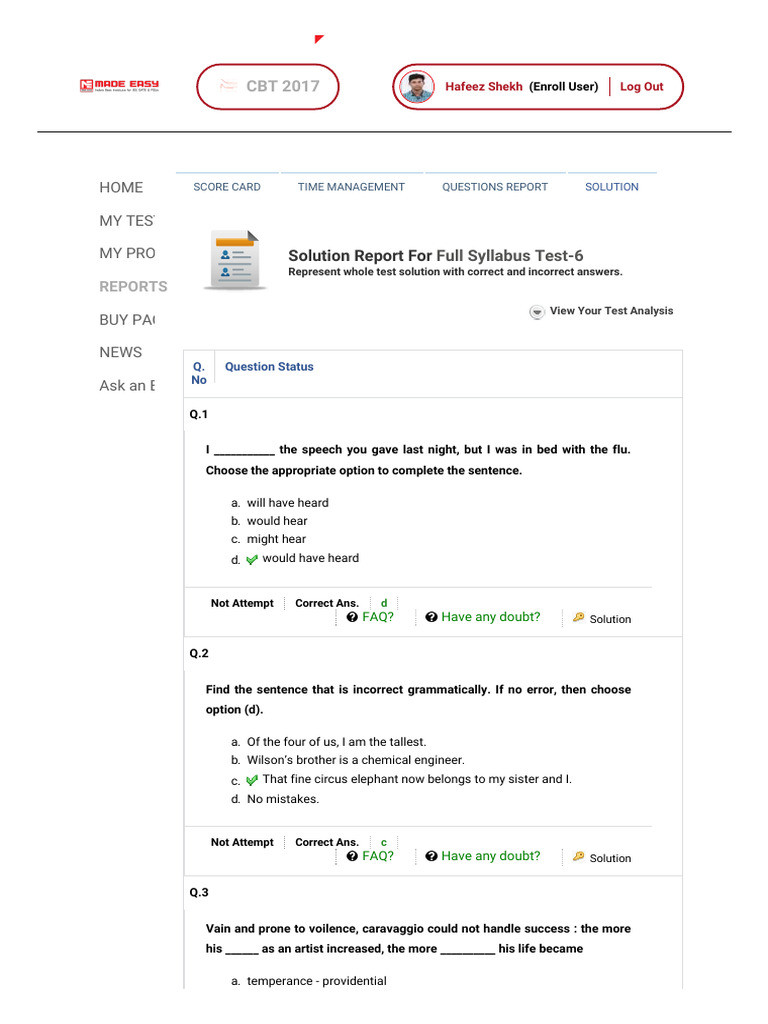The height and width of the screenshot is (1024, 768).
Task: Go to HOME in the sidebar
Action: coord(121,187)
